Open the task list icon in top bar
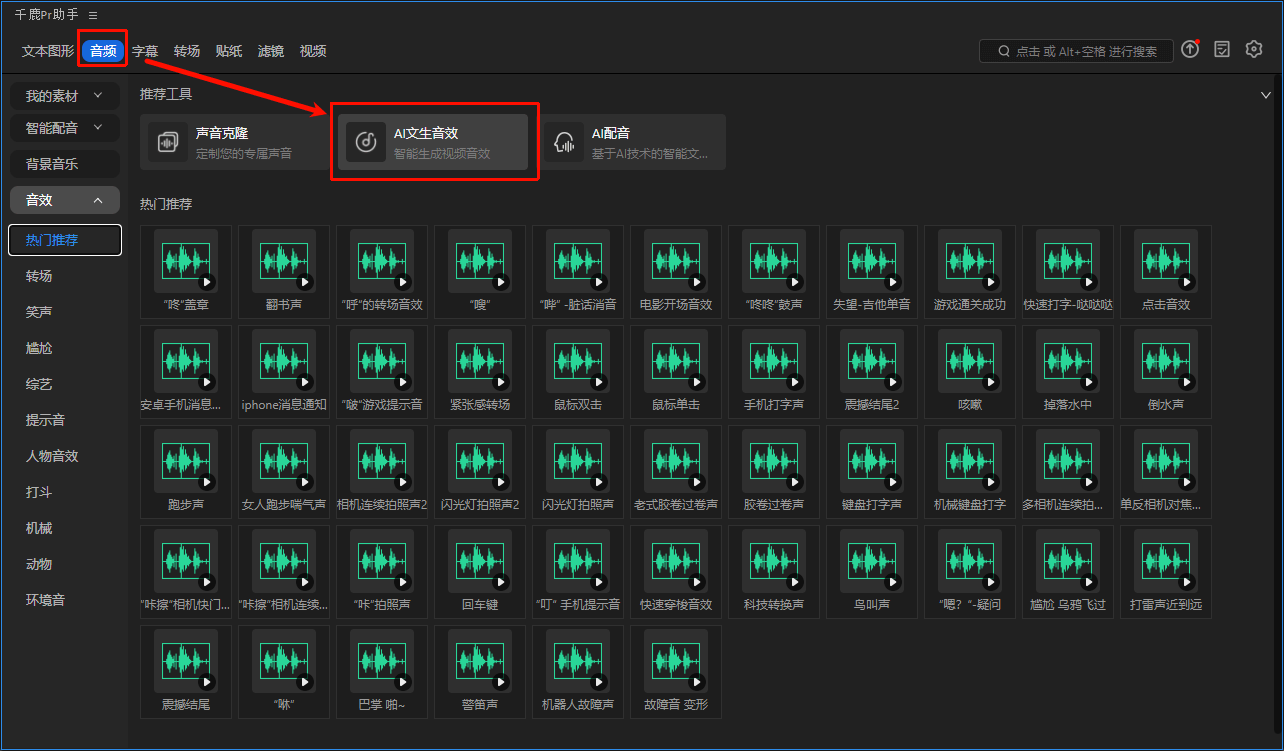 tap(1222, 48)
